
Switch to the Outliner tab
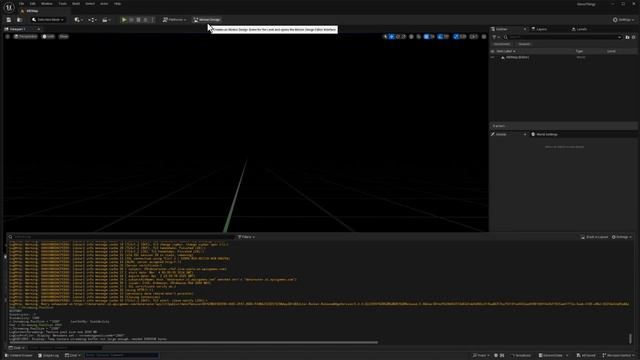pyautogui.click(x=502, y=29)
